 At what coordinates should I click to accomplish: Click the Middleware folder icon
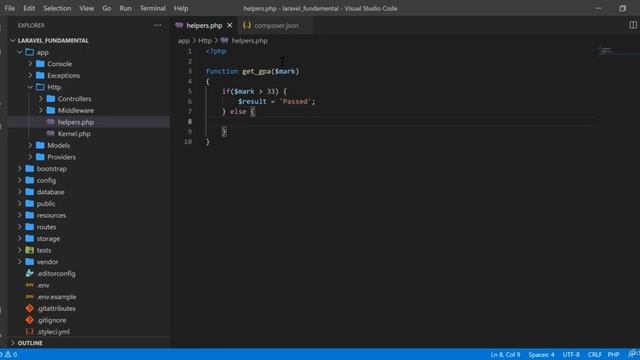[51, 110]
